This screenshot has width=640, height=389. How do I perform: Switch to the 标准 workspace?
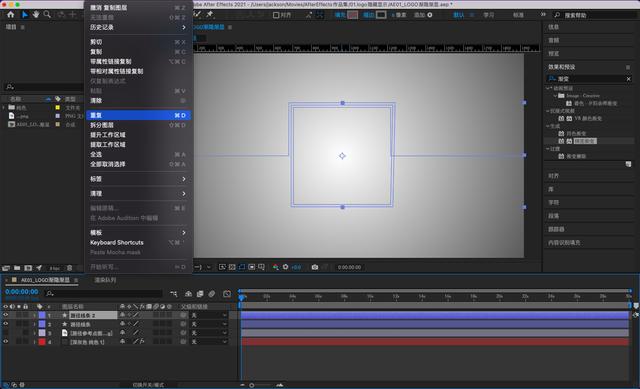pyautogui.click(x=518, y=15)
